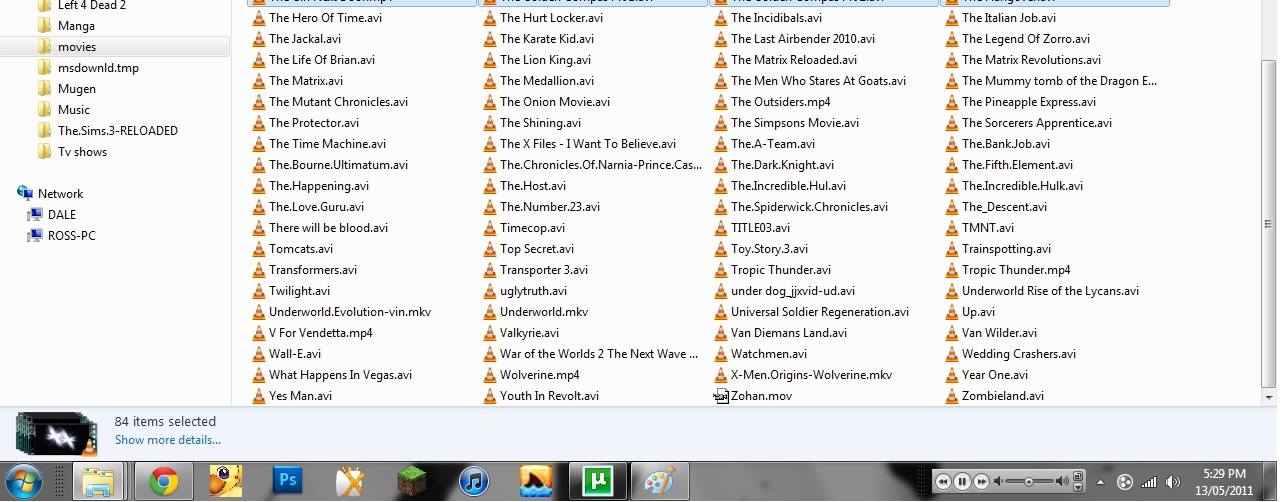Select The Simpsons Movie.avi file
The image size is (1280, 502).
pyautogui.click(x=795, y=123)
